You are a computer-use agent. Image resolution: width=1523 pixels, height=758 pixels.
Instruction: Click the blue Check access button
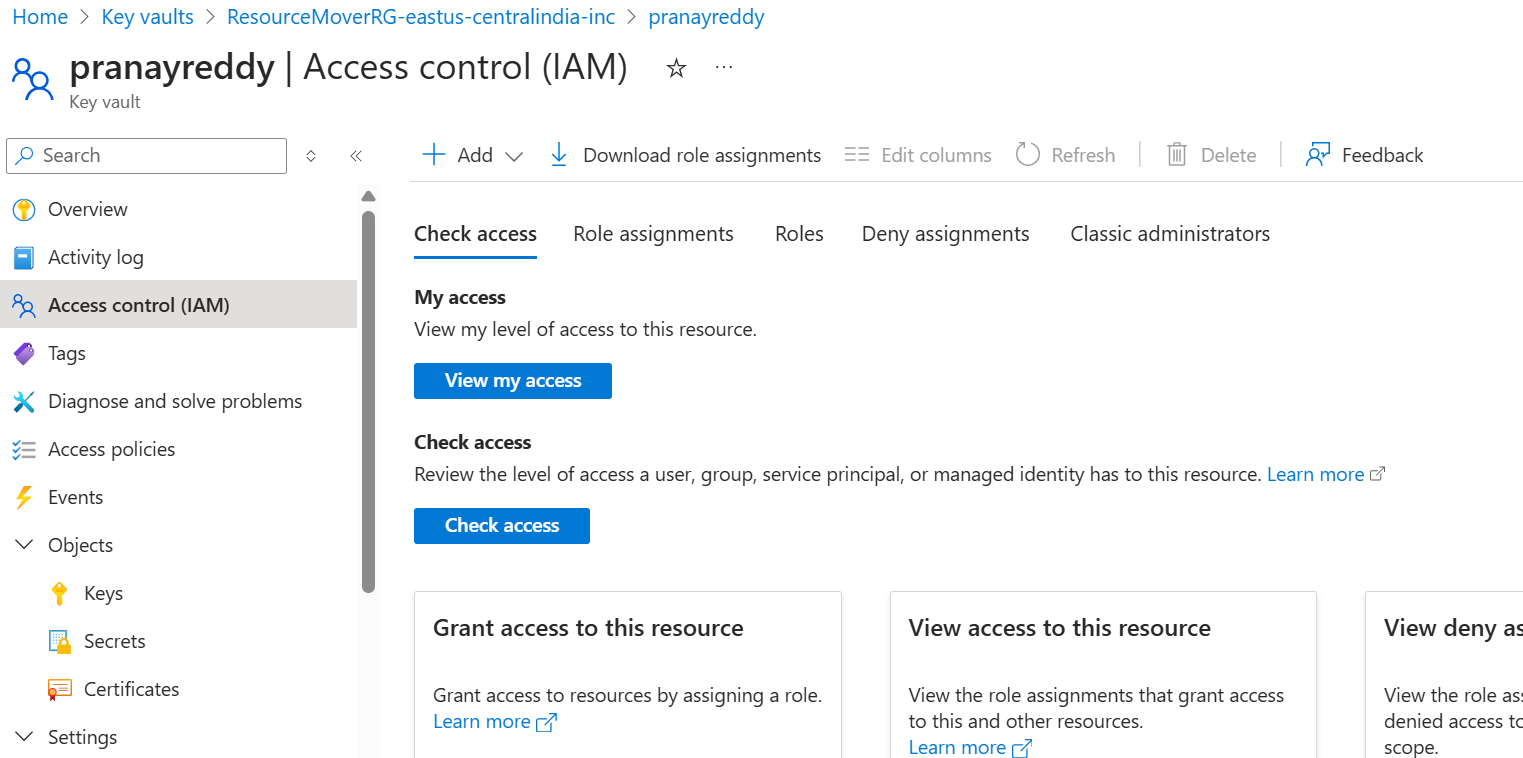pos(502,526)
